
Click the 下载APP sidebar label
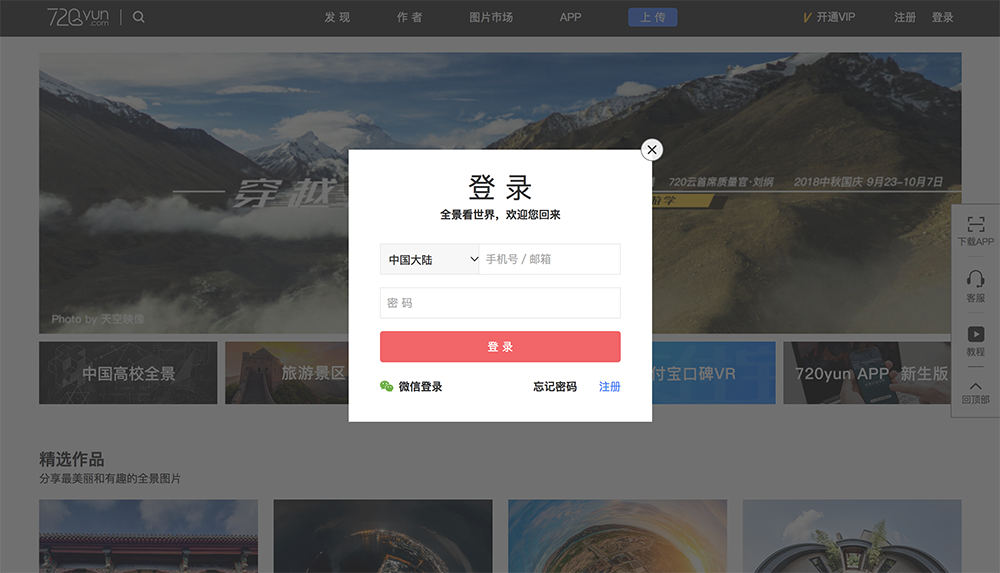point(975,242)
